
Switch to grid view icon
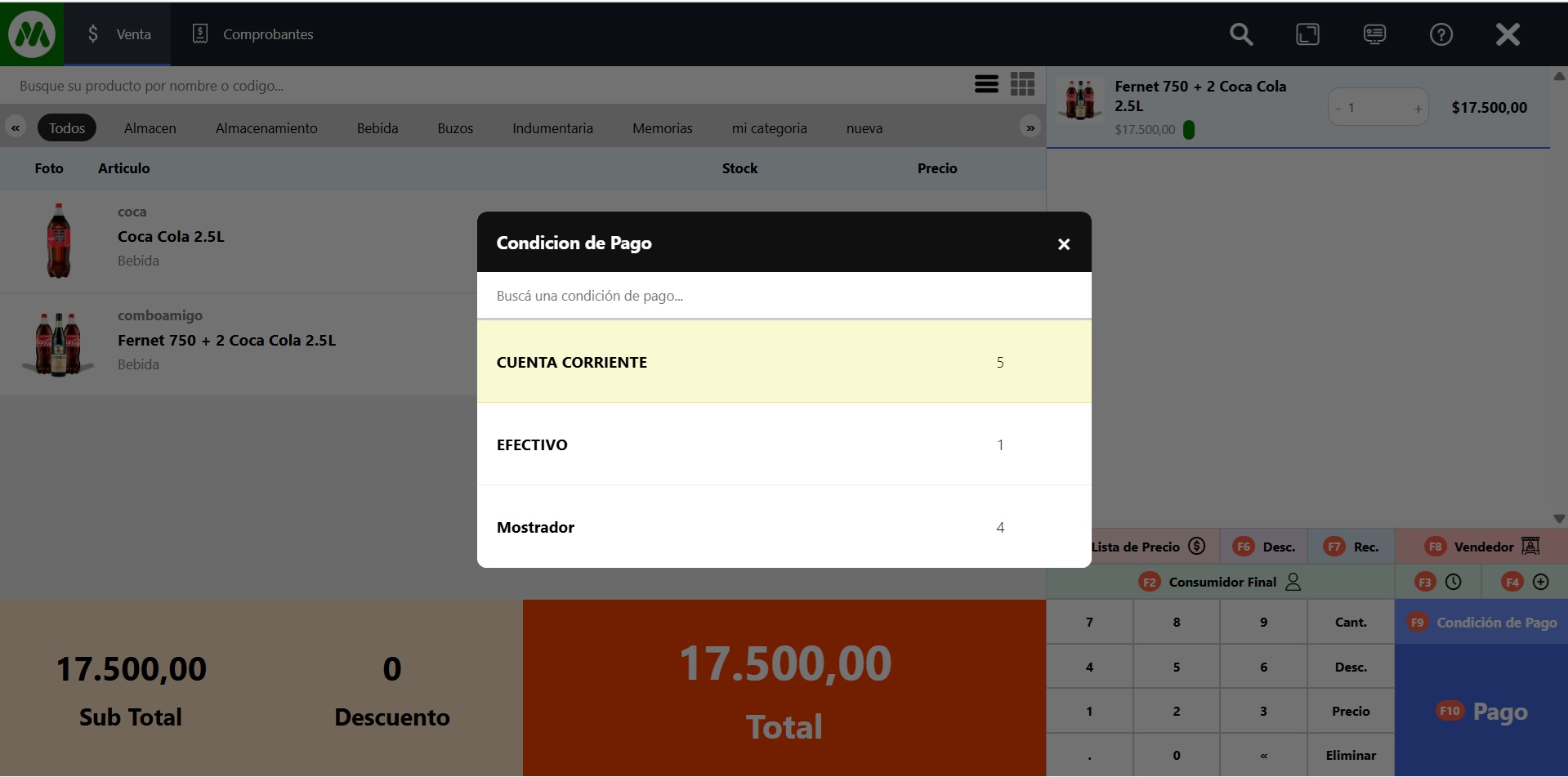(1022, 84)
